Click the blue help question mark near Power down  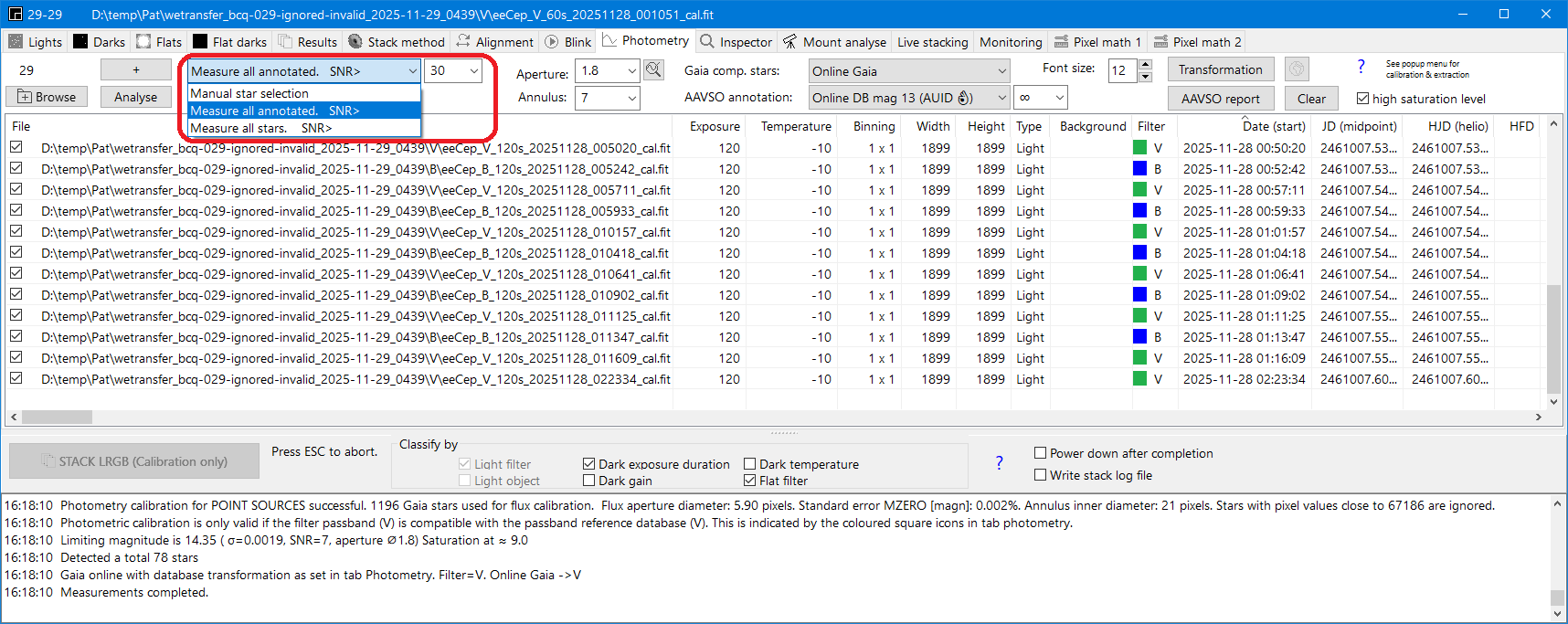(999, 463)
